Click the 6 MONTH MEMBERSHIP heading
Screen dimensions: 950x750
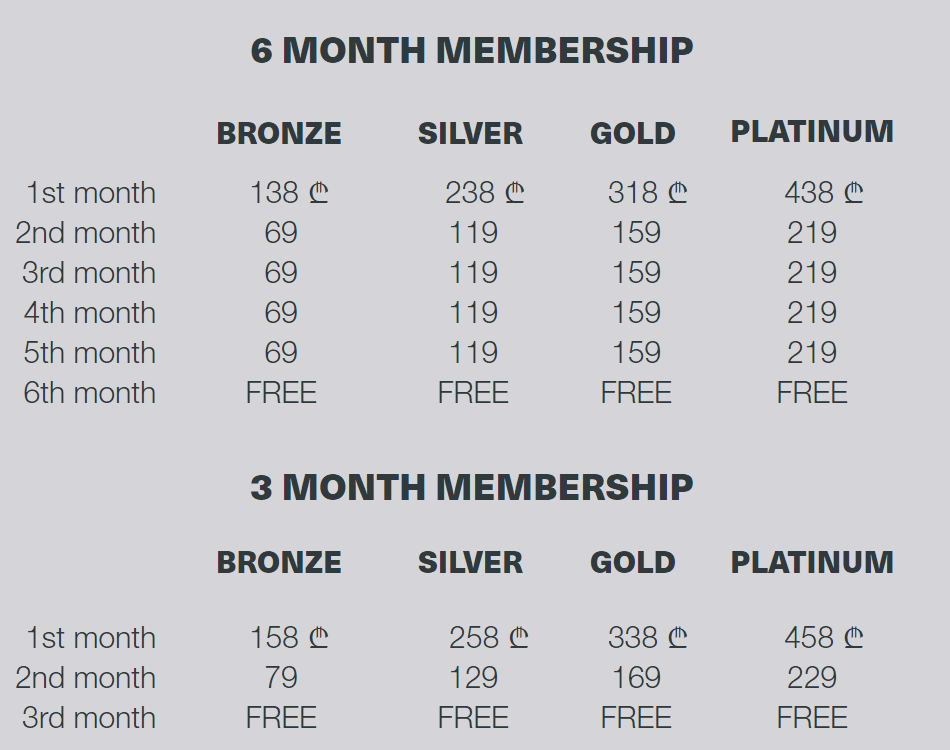coord(471,50)
